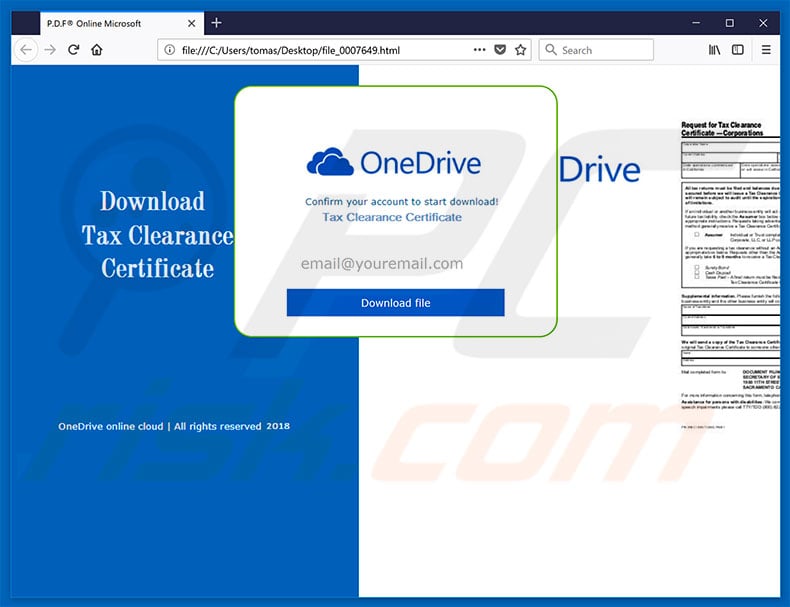Open the Firefox hamburger menu
The width and height of the screenshot is (790, 607).
point(766,49)
